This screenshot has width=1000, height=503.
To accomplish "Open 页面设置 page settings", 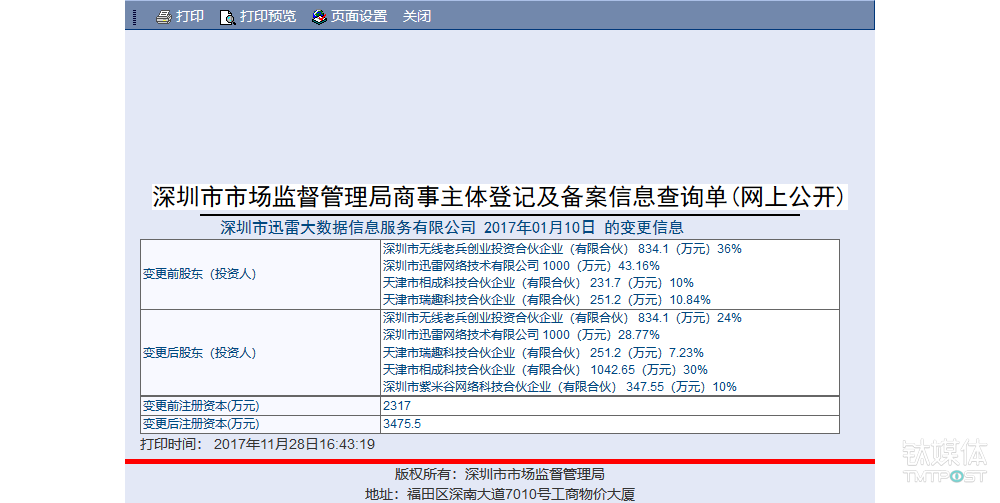I will coord(359,17).
